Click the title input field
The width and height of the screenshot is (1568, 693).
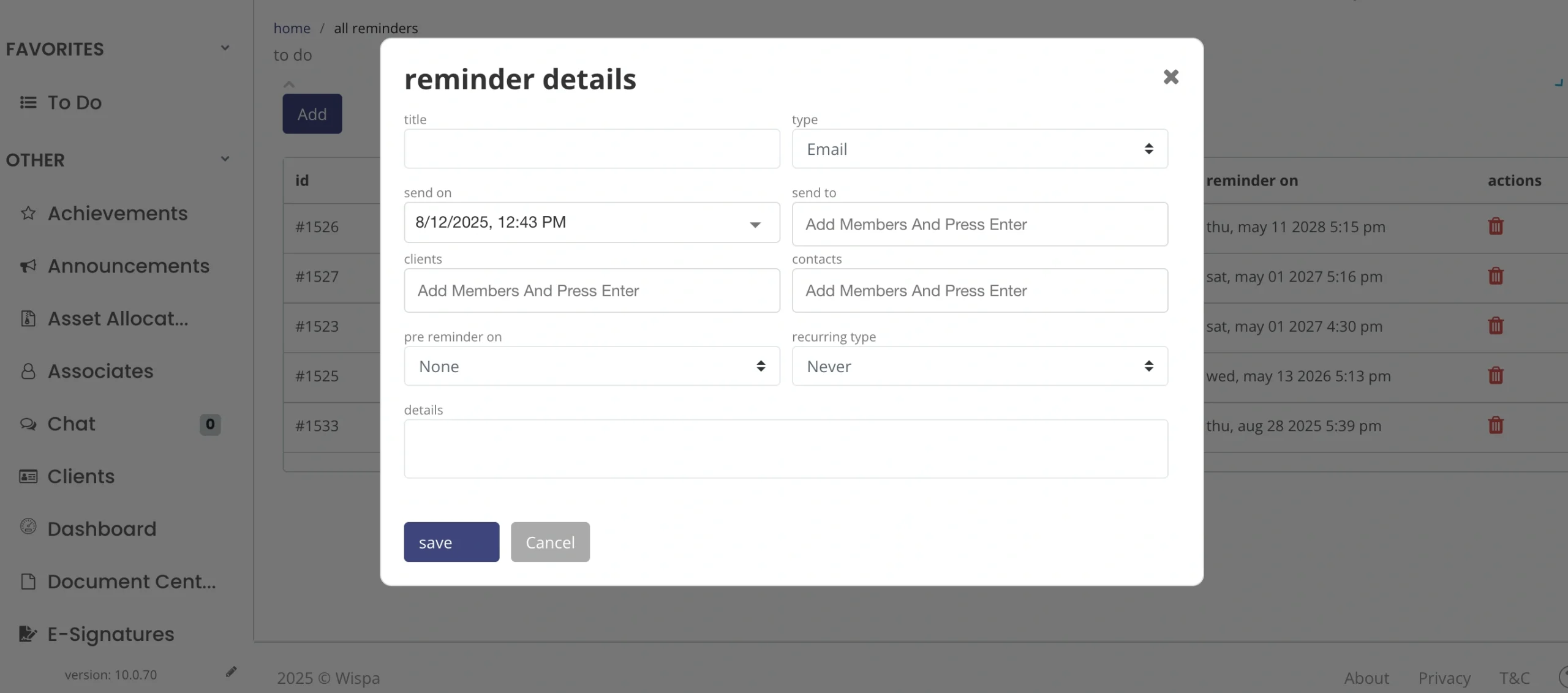[x=591, y=149]
